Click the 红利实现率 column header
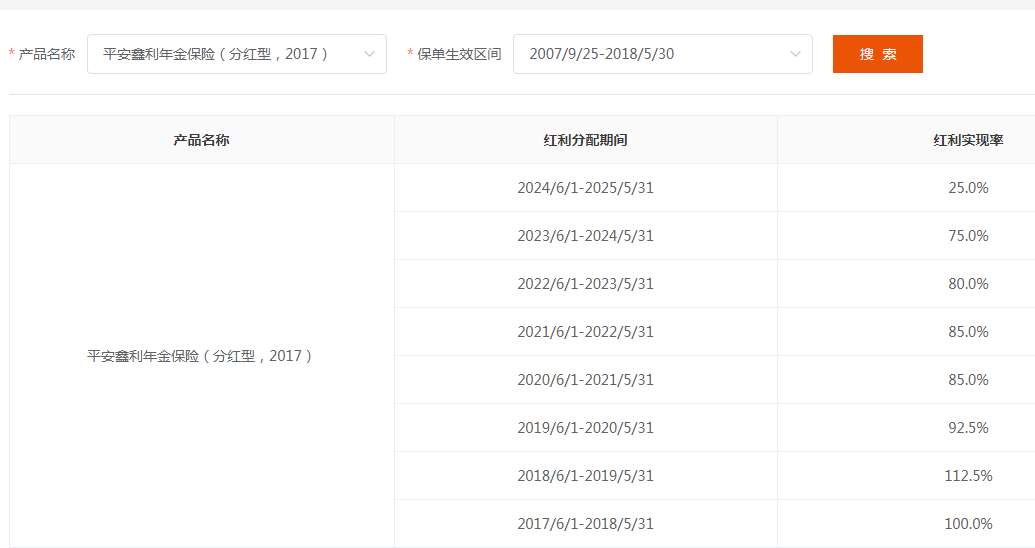The image size is (1035, 548). click(968, 140)
